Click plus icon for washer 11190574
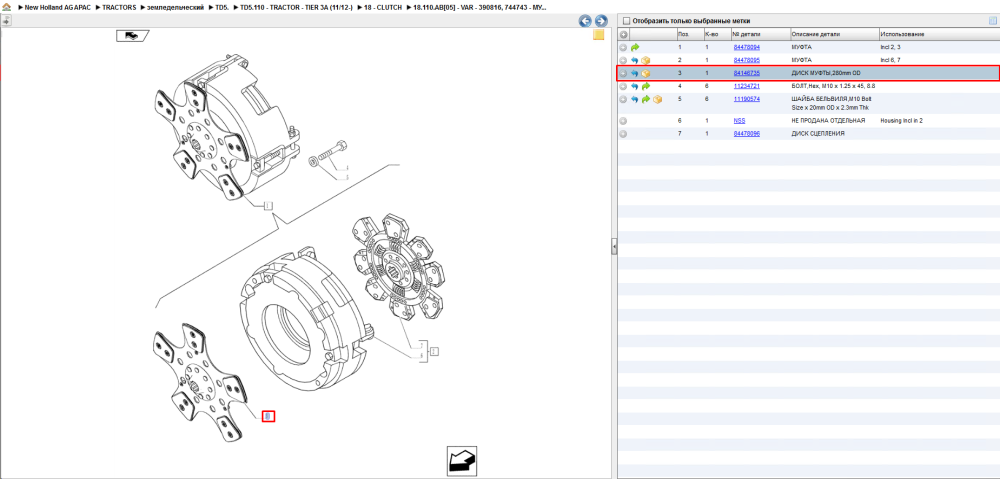1000x479 pixels. click(624, 99)
